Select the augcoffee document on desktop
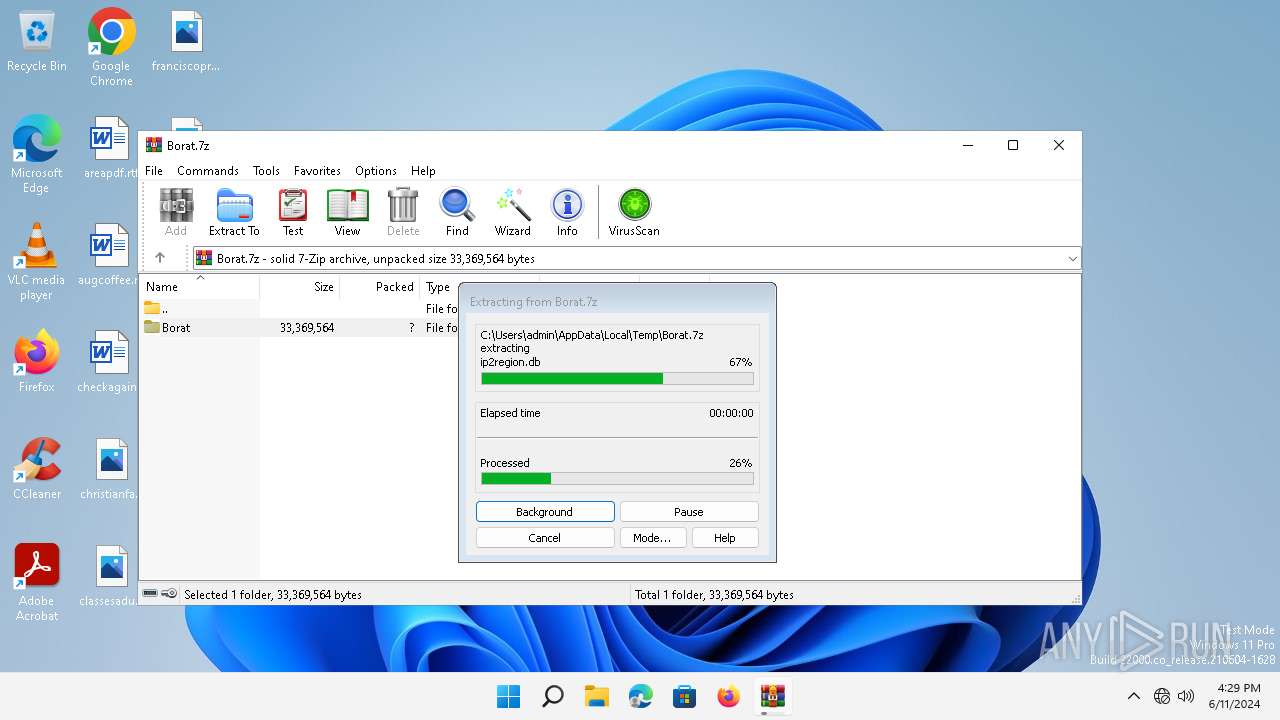This screenshot has height=720, width=1280. [110, 255]
